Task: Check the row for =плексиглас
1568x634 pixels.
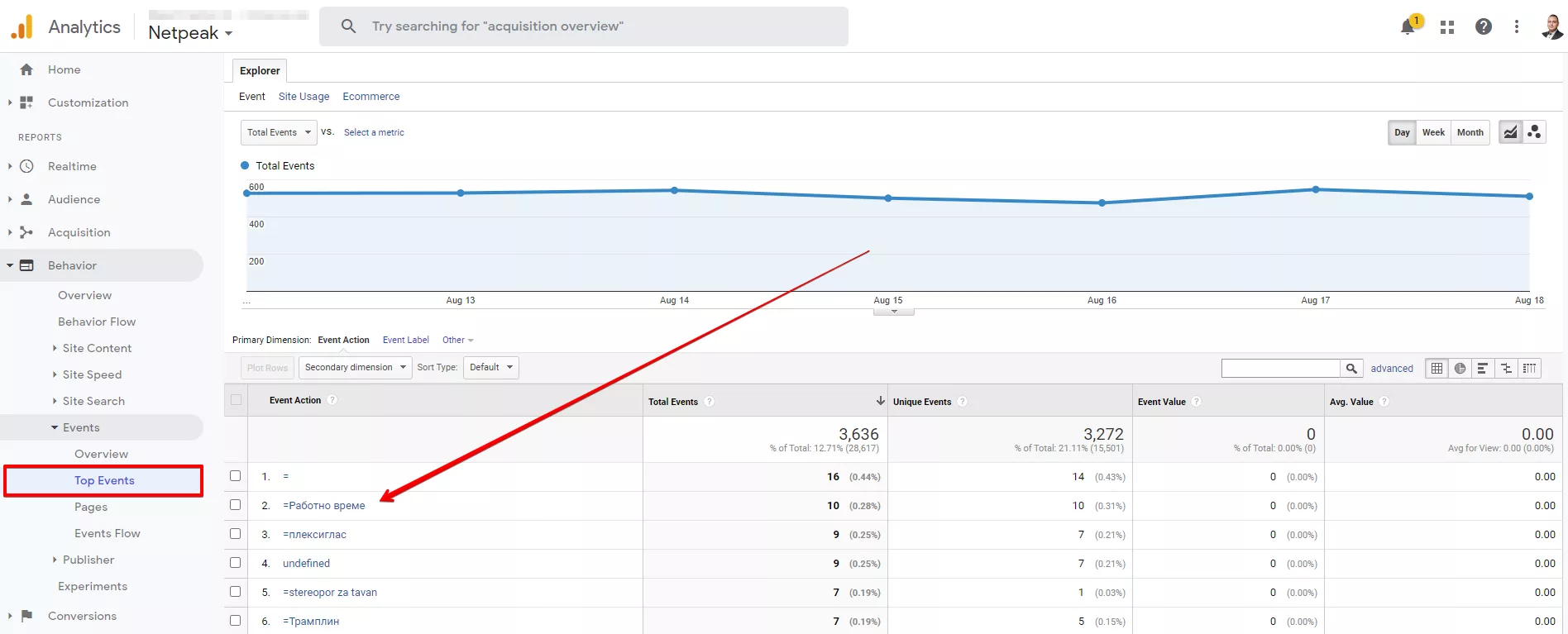Action: [236, 534]
